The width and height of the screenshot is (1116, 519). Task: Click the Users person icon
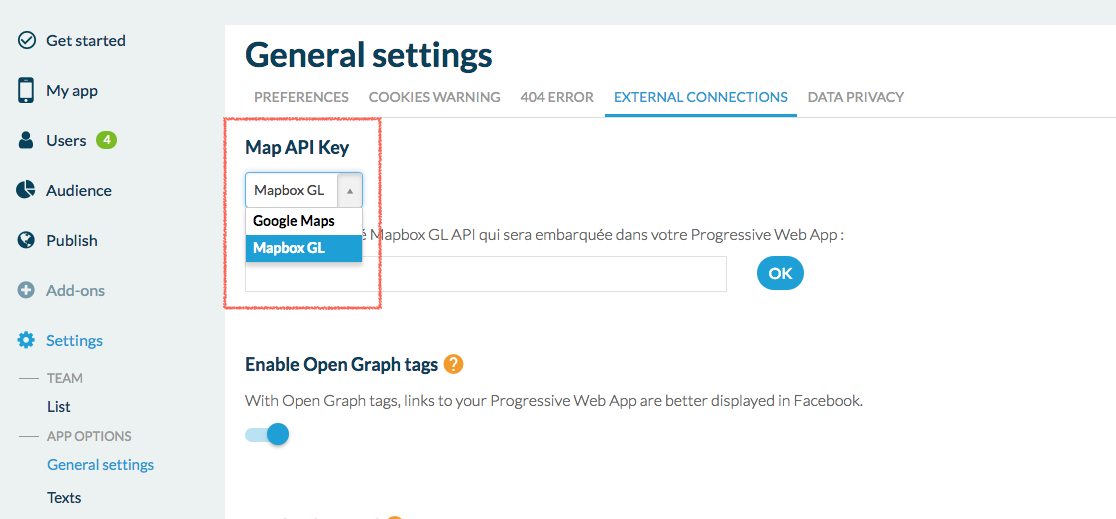[x=27, y=141]
